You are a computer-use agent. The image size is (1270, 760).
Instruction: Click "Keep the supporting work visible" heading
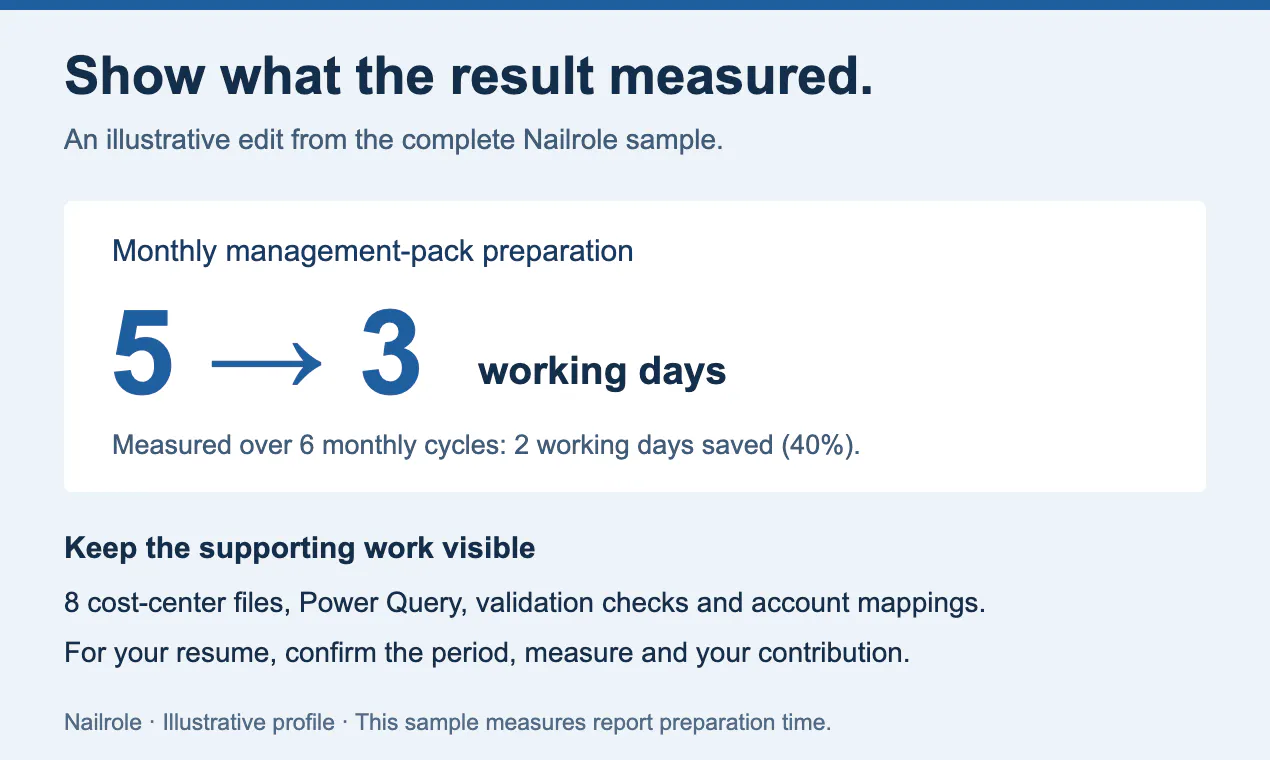(x=300, y=548)
